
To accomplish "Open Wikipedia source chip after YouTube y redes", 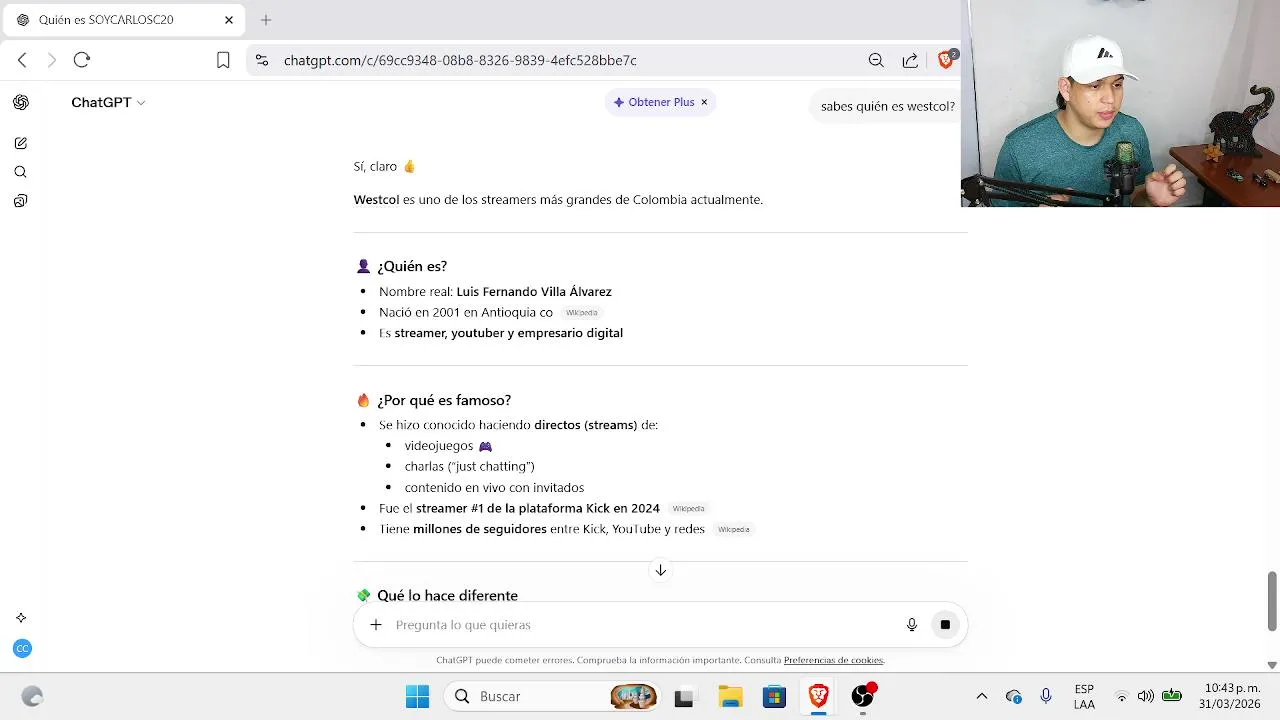I will click(x=733, y=529).
